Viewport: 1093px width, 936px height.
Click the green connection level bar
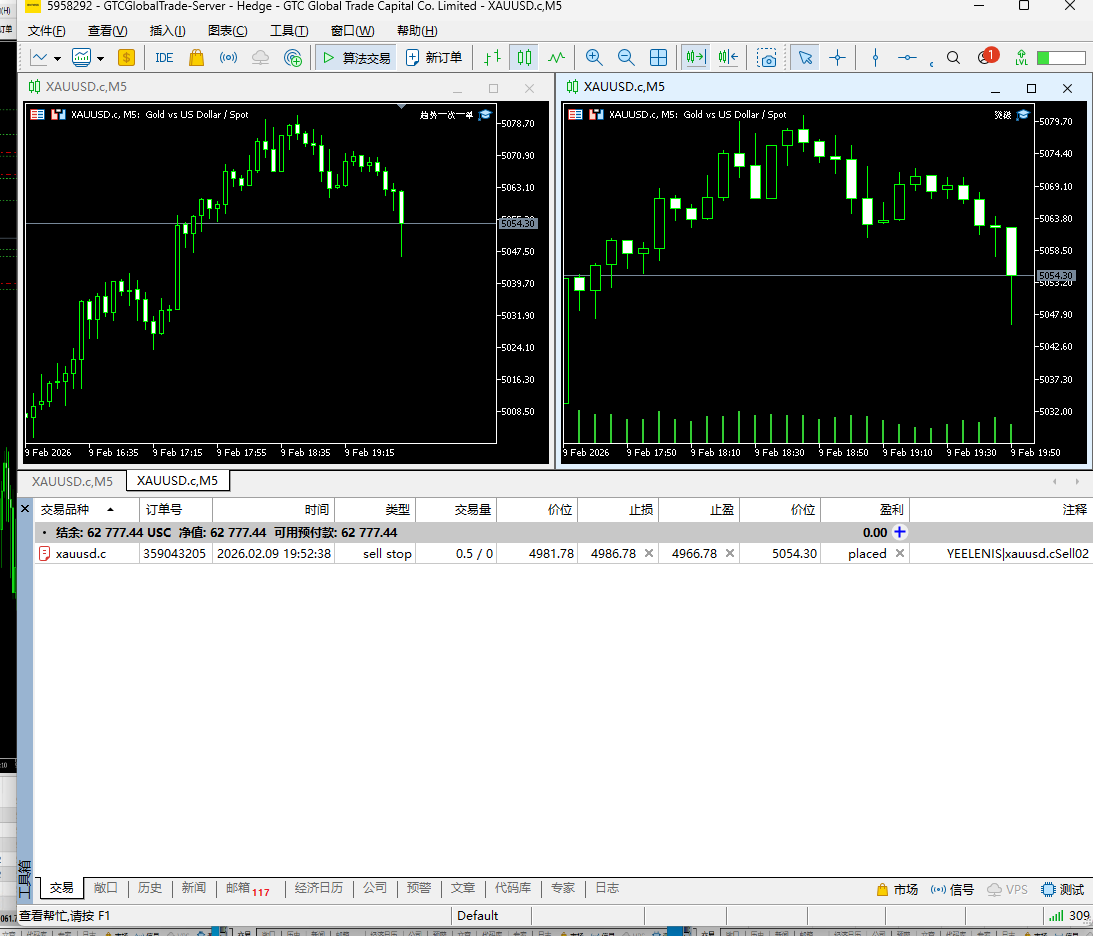(1061, 58)
